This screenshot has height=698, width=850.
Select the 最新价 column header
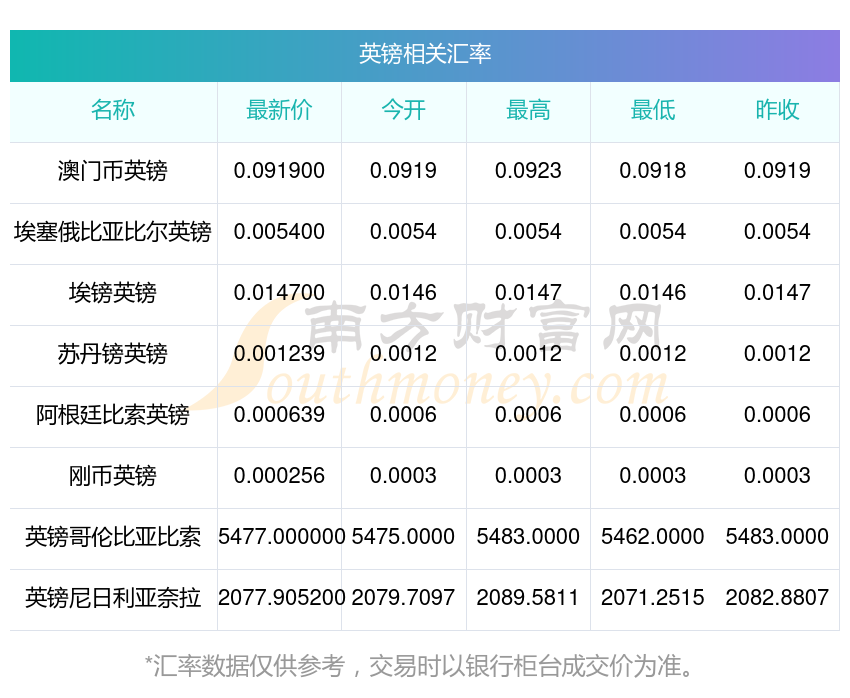(x=279, y=110)
